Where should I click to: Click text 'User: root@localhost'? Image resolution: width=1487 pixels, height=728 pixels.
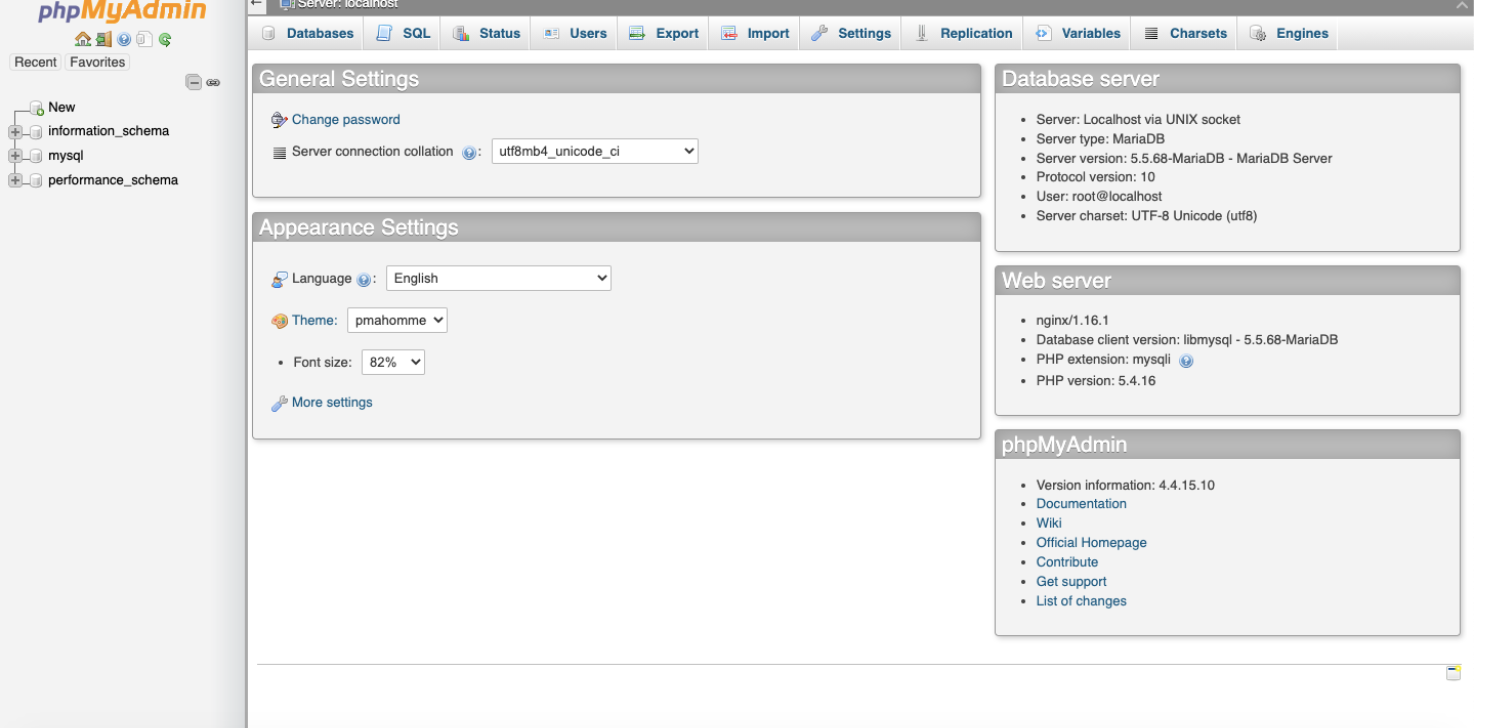1099,196
